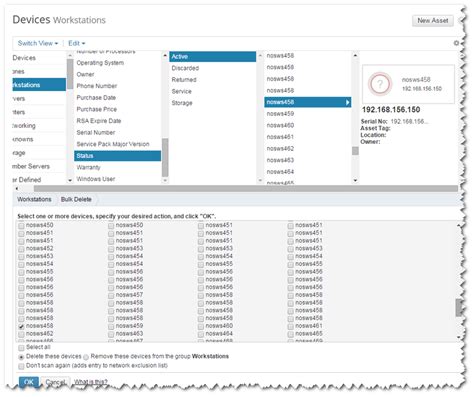The width and height of the screenshot is (474, 397).
Task: Select Workstations category in left list
Action: point(39,85)
